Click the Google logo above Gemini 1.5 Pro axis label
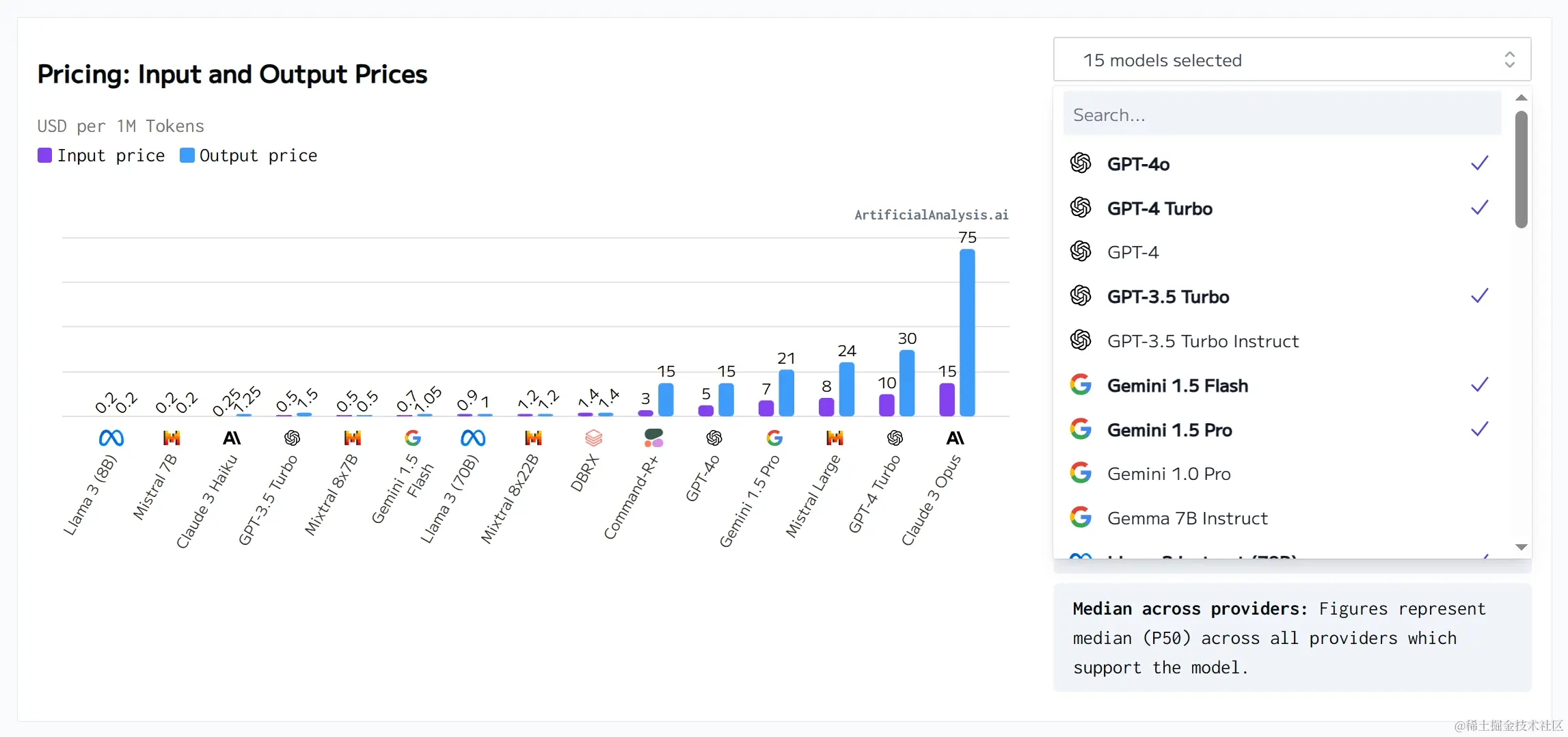 click(774, 438)
